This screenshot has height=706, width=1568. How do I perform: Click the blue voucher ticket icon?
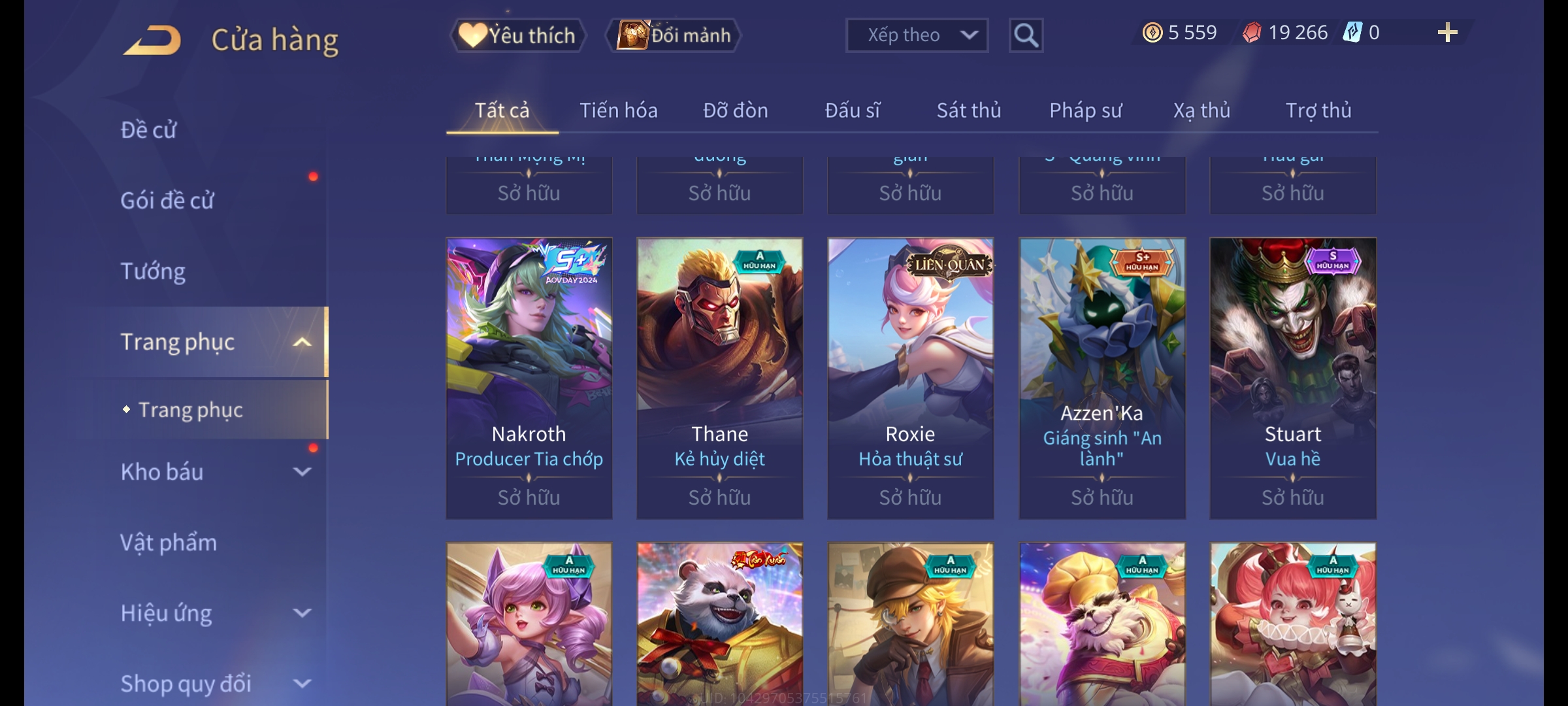tap(1352, 32)
